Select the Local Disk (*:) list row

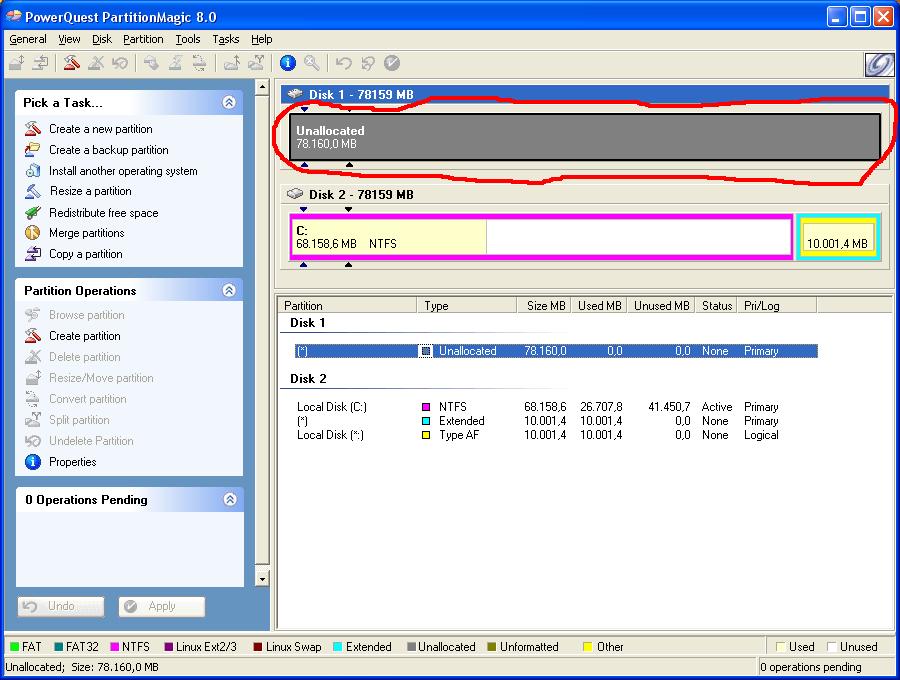[x=556, y=435]
